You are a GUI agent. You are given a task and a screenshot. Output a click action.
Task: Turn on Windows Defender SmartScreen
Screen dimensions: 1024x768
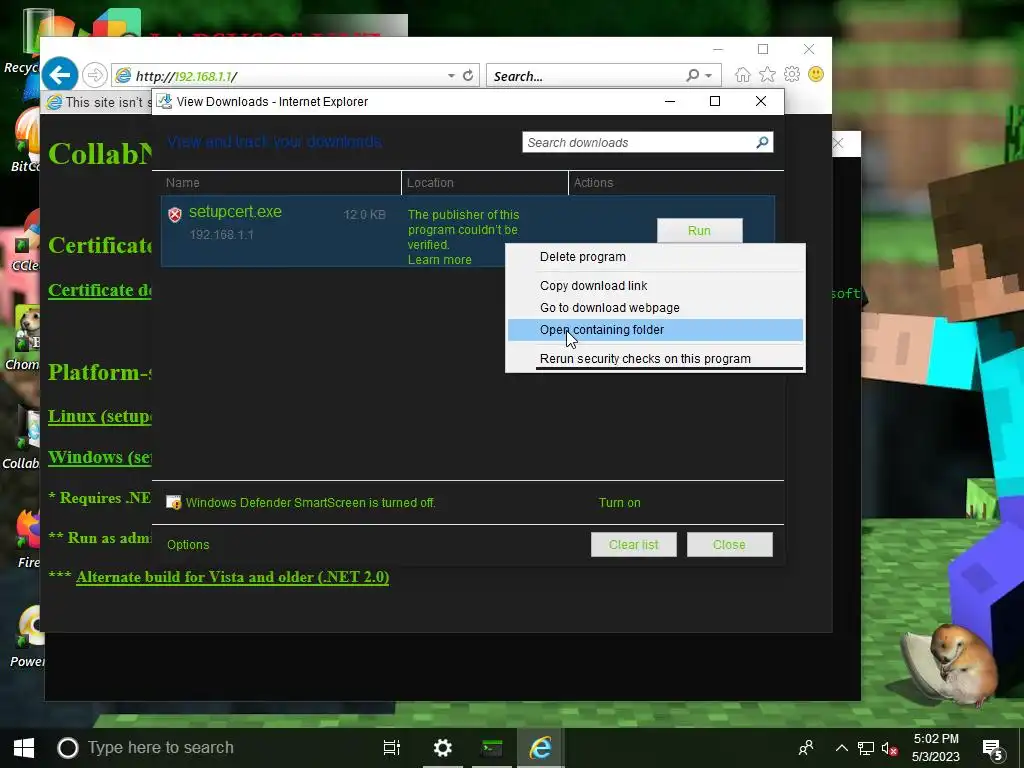619,503
